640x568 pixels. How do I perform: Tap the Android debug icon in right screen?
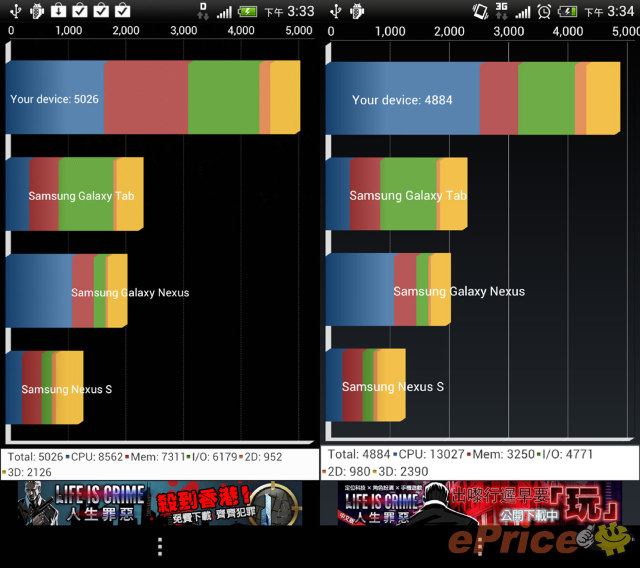(x=356, y=12)
